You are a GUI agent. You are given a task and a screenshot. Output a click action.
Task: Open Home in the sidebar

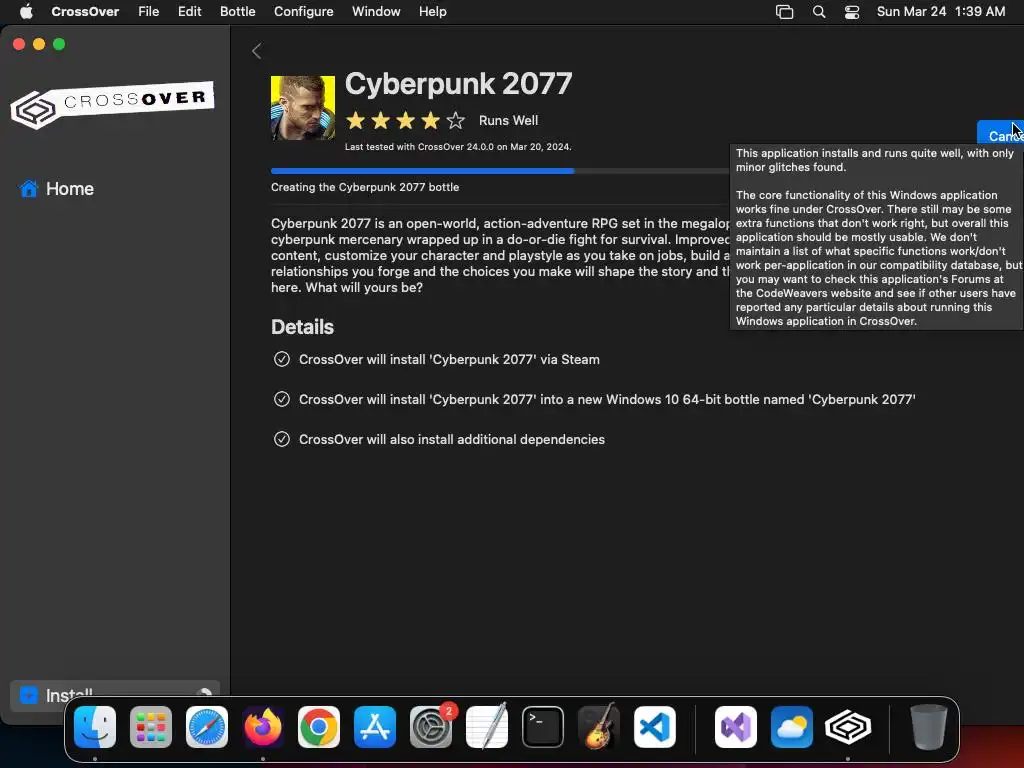coord(56,189)
